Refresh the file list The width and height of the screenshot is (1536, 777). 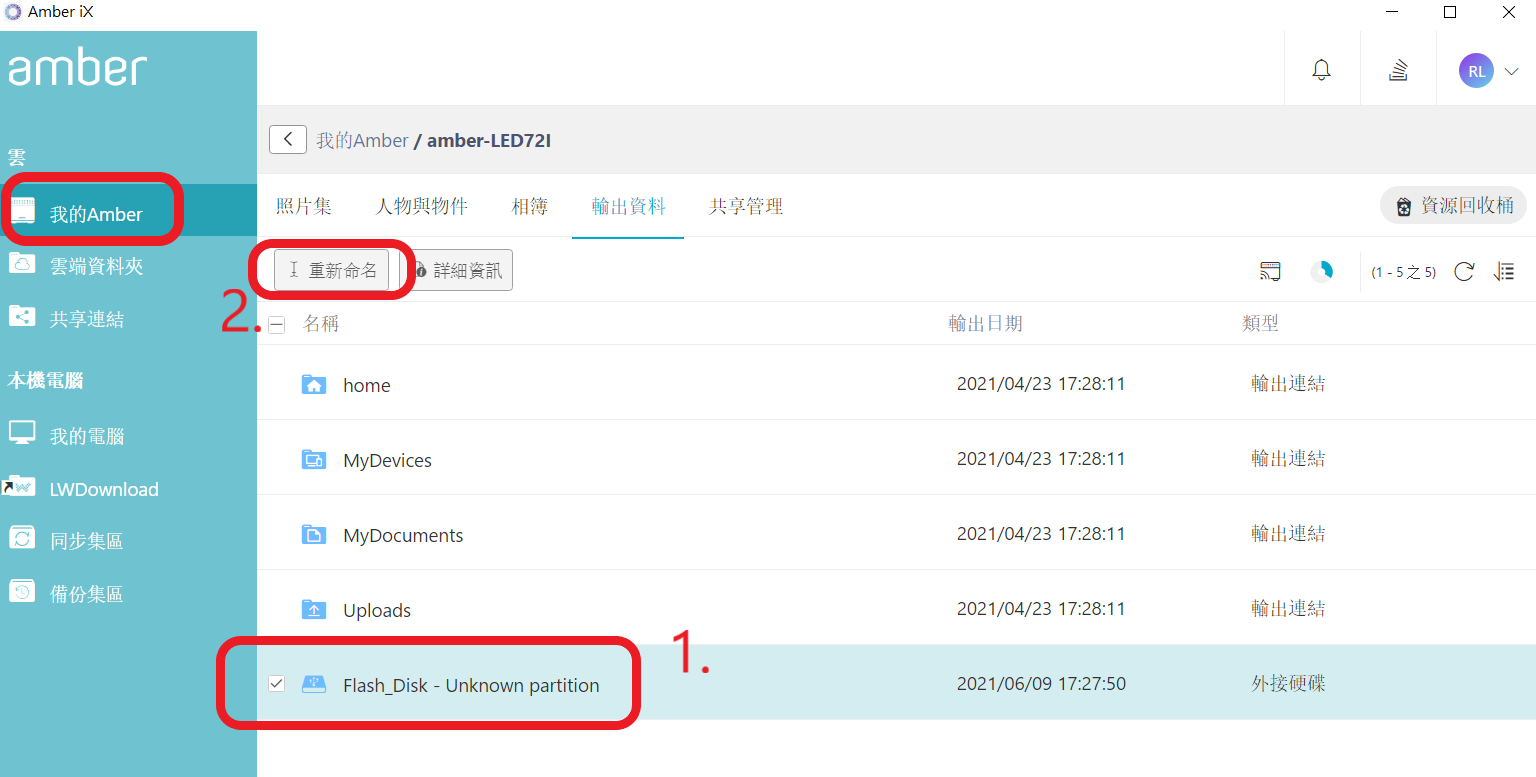click(x=1464, y=271)
